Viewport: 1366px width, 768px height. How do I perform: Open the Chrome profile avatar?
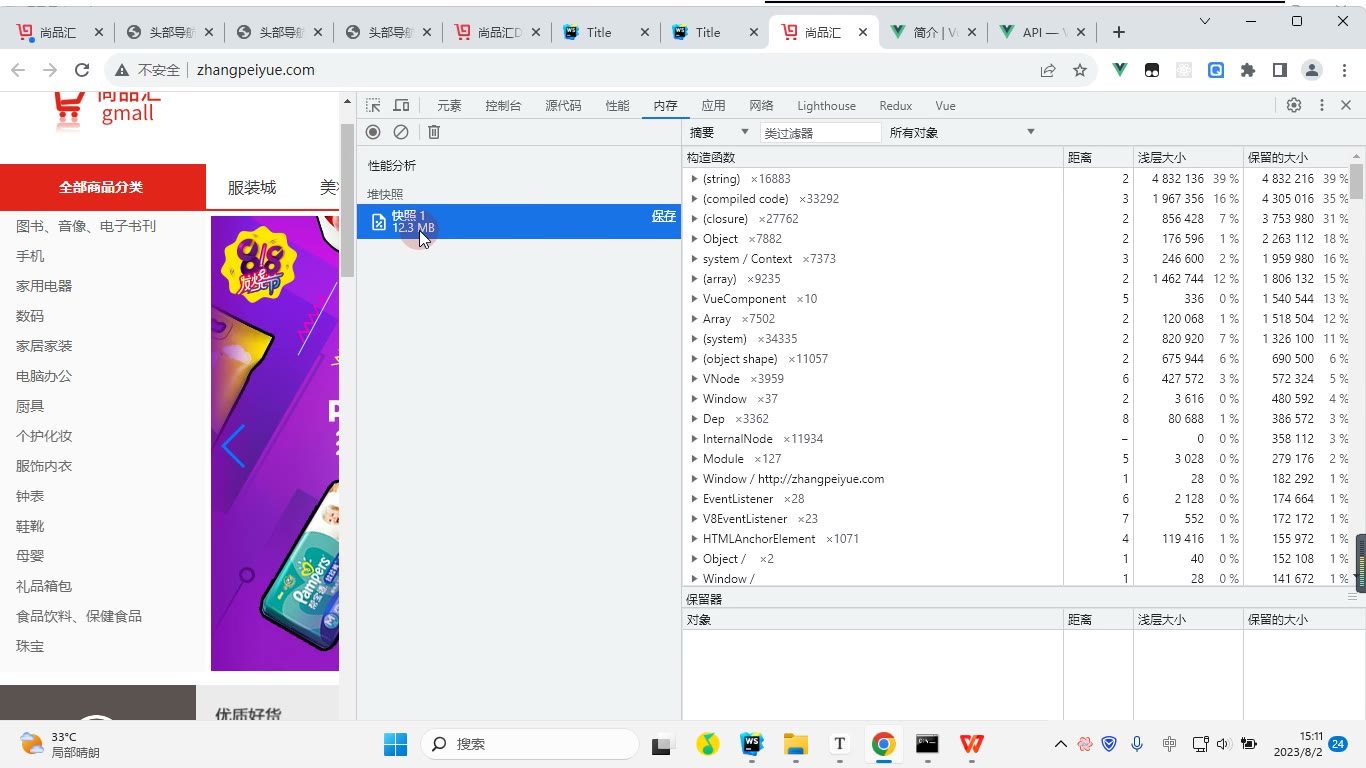coord(1311,70)
